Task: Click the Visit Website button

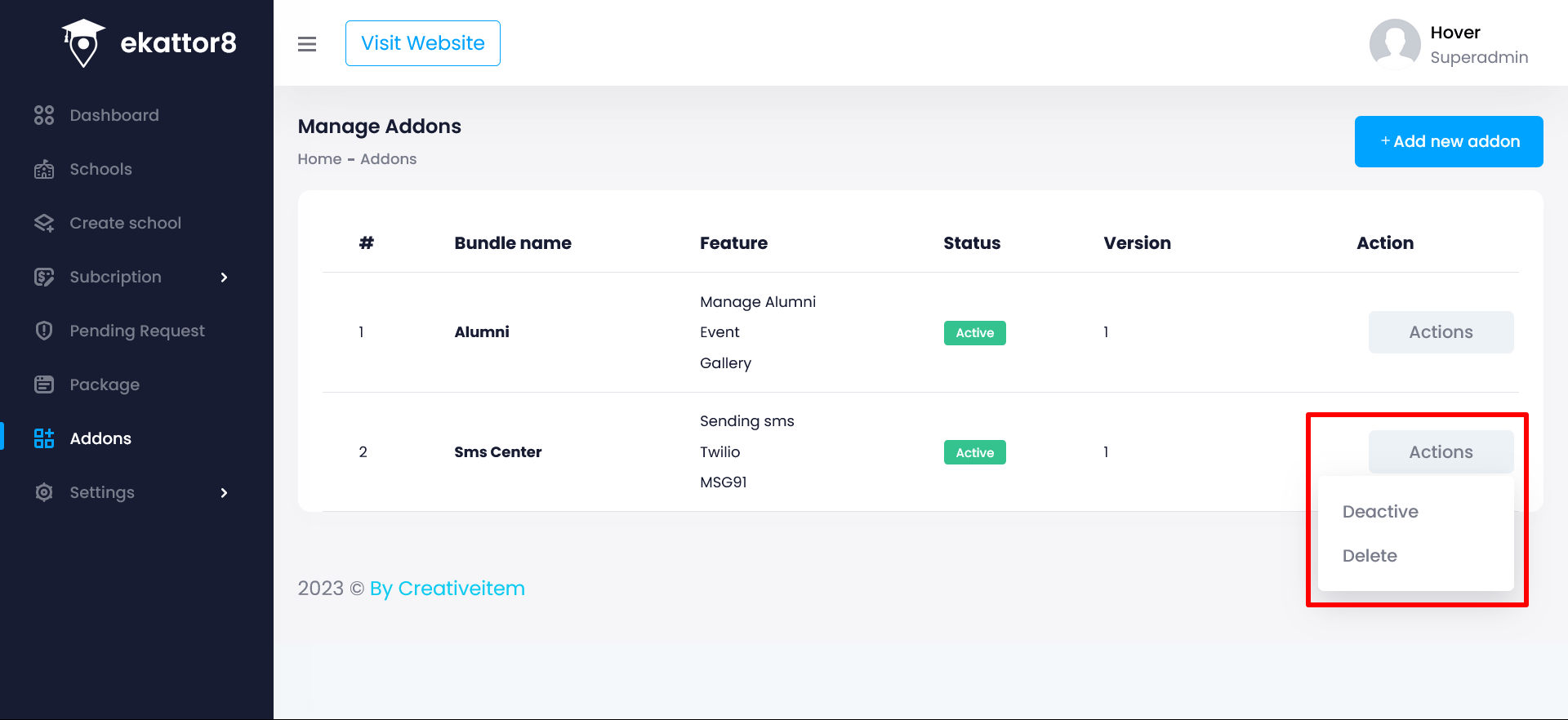Action: tap(422, 43)
